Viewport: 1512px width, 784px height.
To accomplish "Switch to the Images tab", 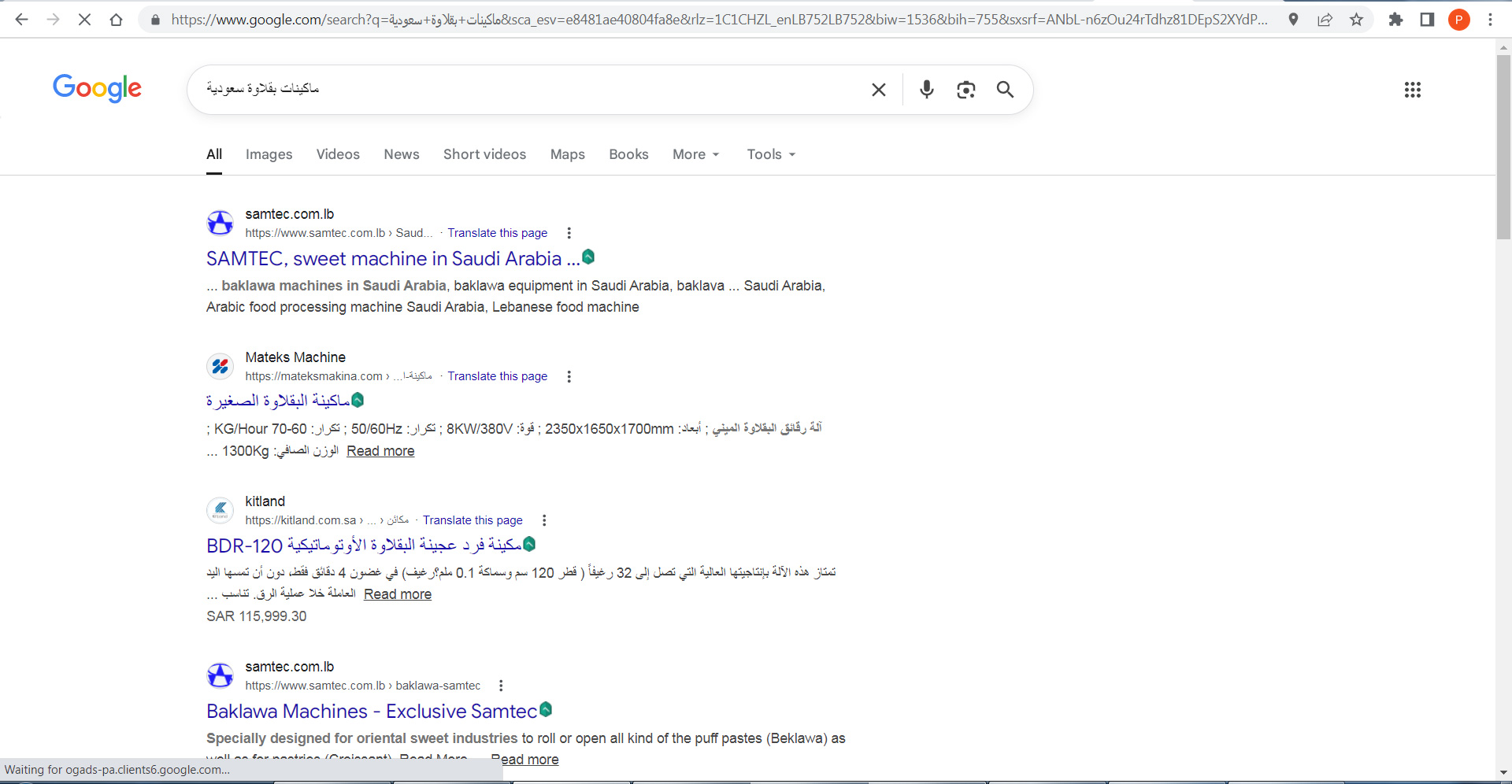I will (x=269, y=154).
